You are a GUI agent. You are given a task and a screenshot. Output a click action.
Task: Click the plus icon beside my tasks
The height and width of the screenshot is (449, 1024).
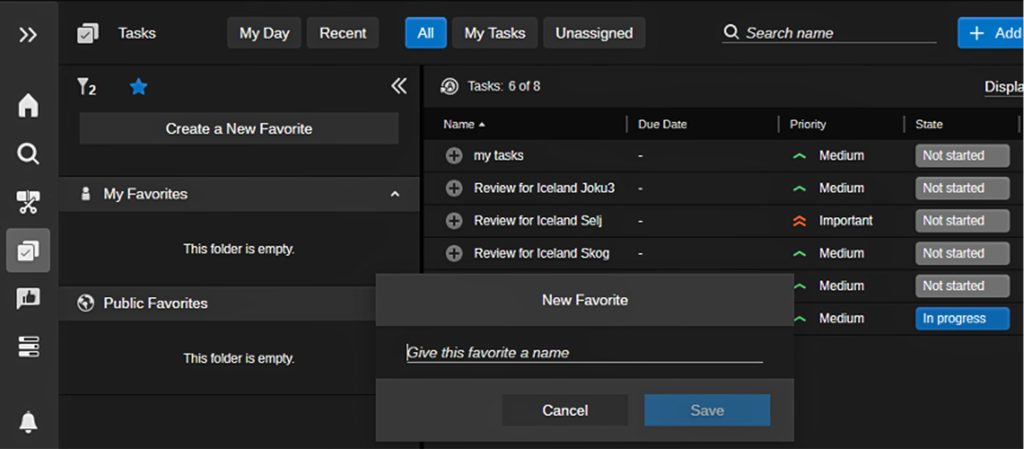[x=454, y=156]
